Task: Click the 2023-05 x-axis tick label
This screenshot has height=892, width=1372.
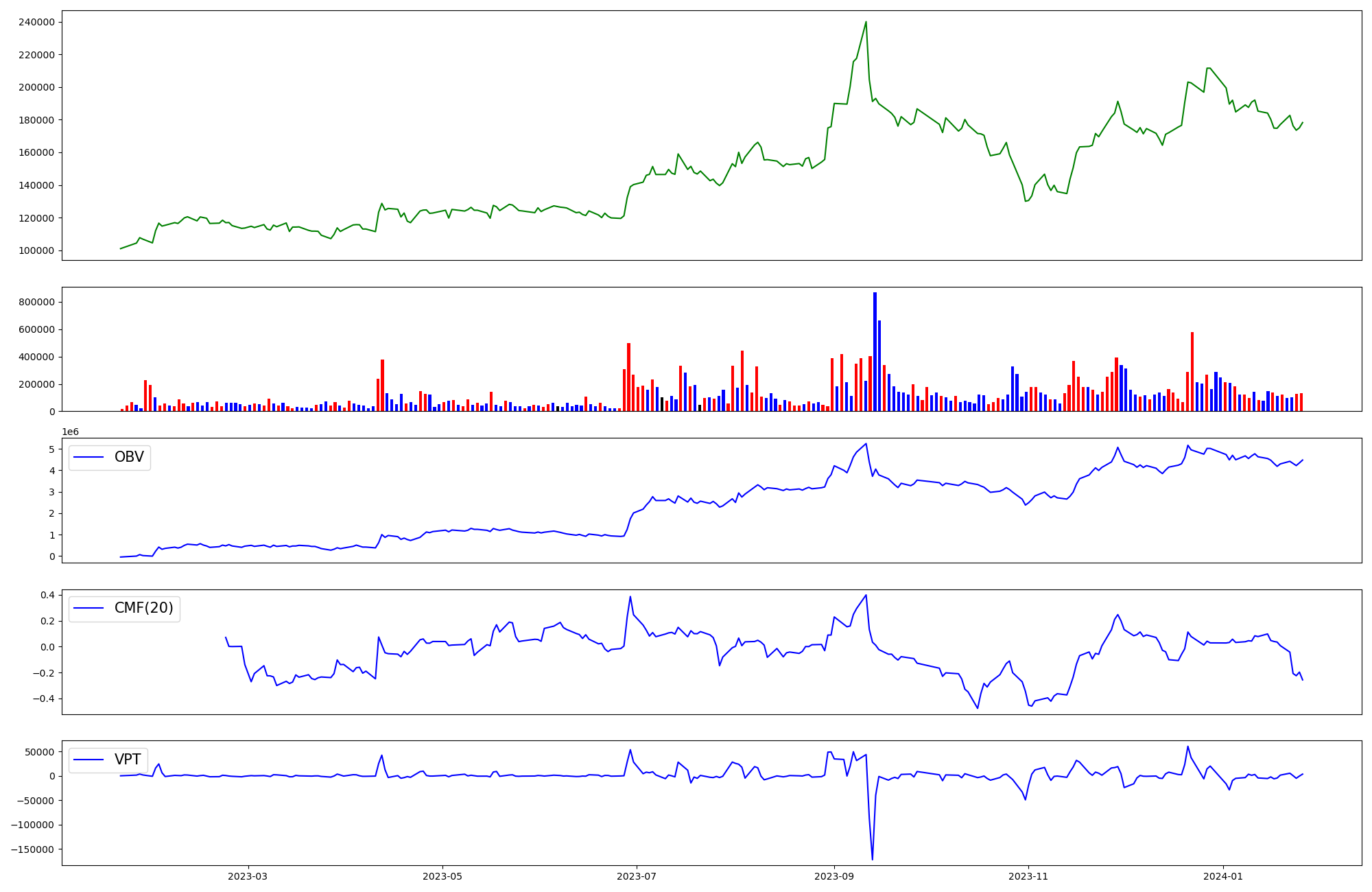Action: tap(442, 876)
